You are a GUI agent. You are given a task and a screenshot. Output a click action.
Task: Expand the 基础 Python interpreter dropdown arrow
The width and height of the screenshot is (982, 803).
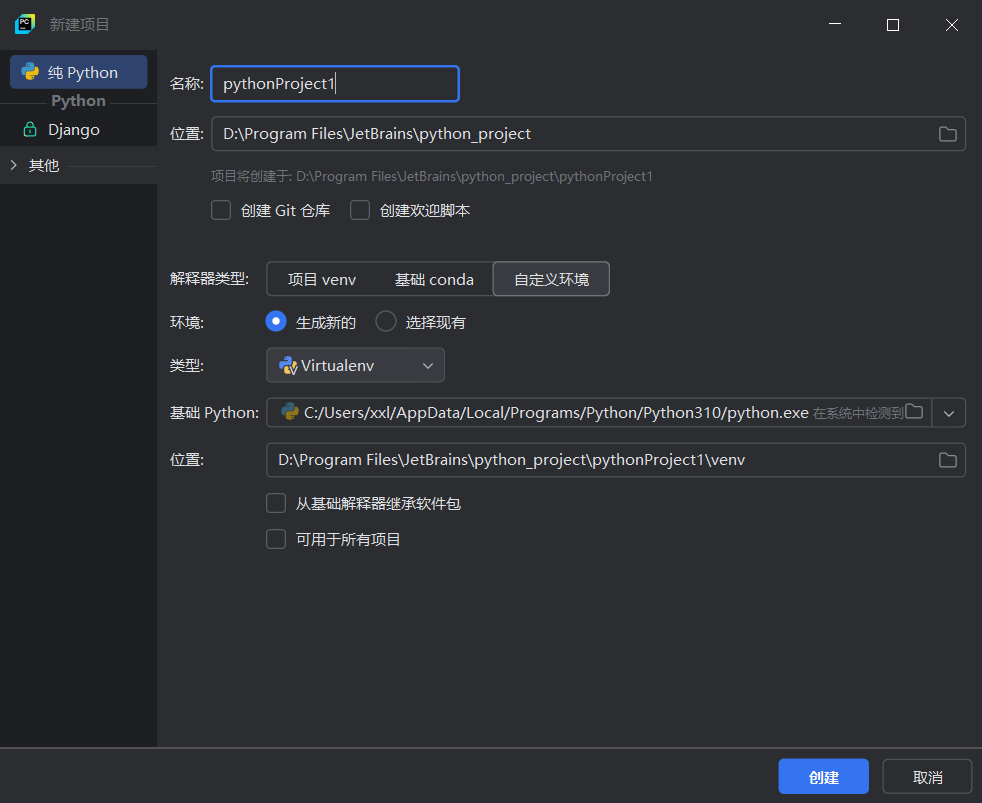click(949, 413)
